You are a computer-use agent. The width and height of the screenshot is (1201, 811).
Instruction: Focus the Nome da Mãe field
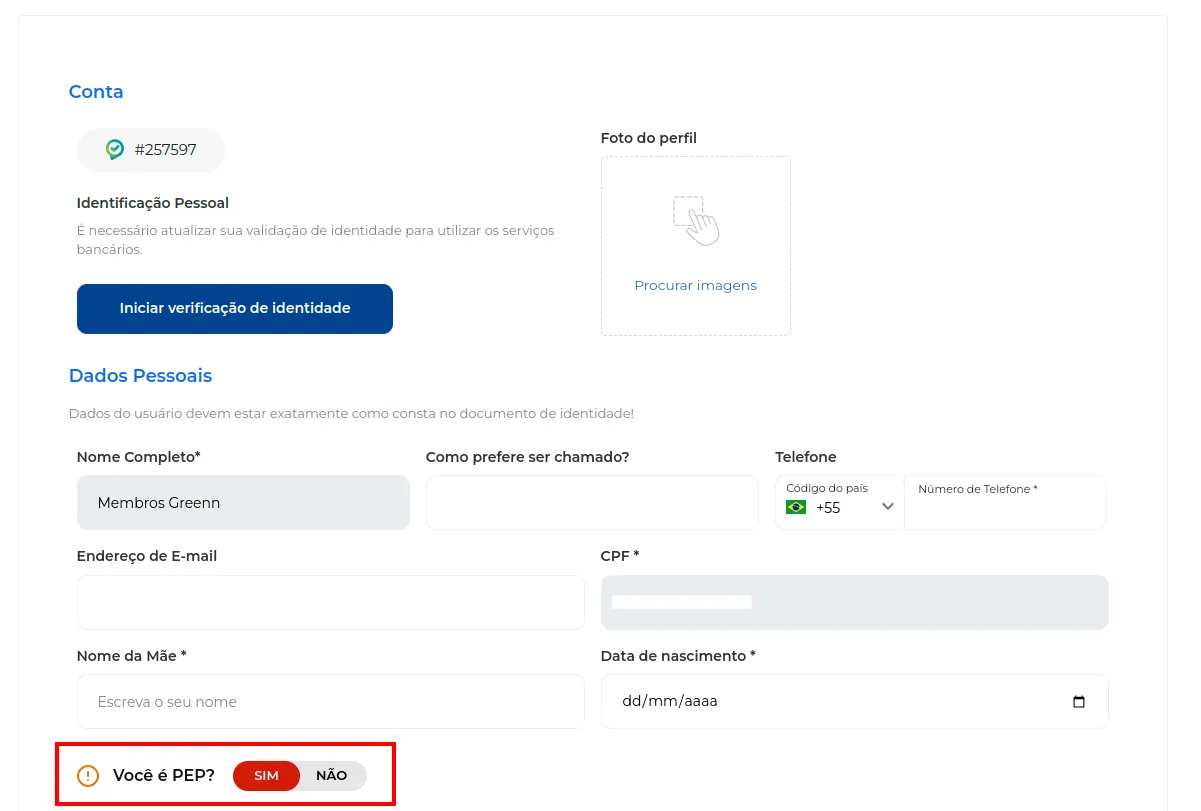[x=331, y=701]
